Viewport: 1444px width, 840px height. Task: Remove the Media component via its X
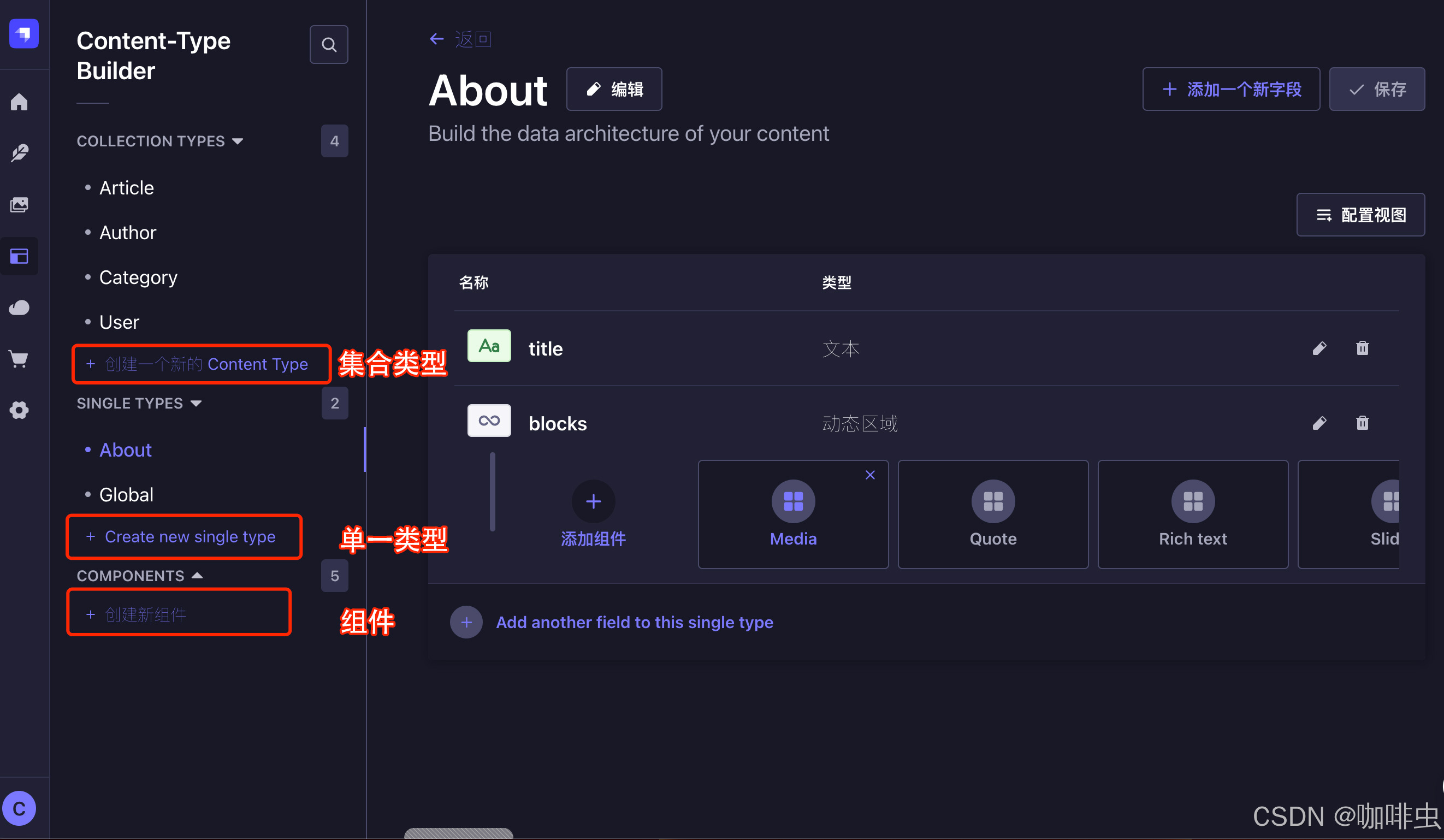coord(870,475)
